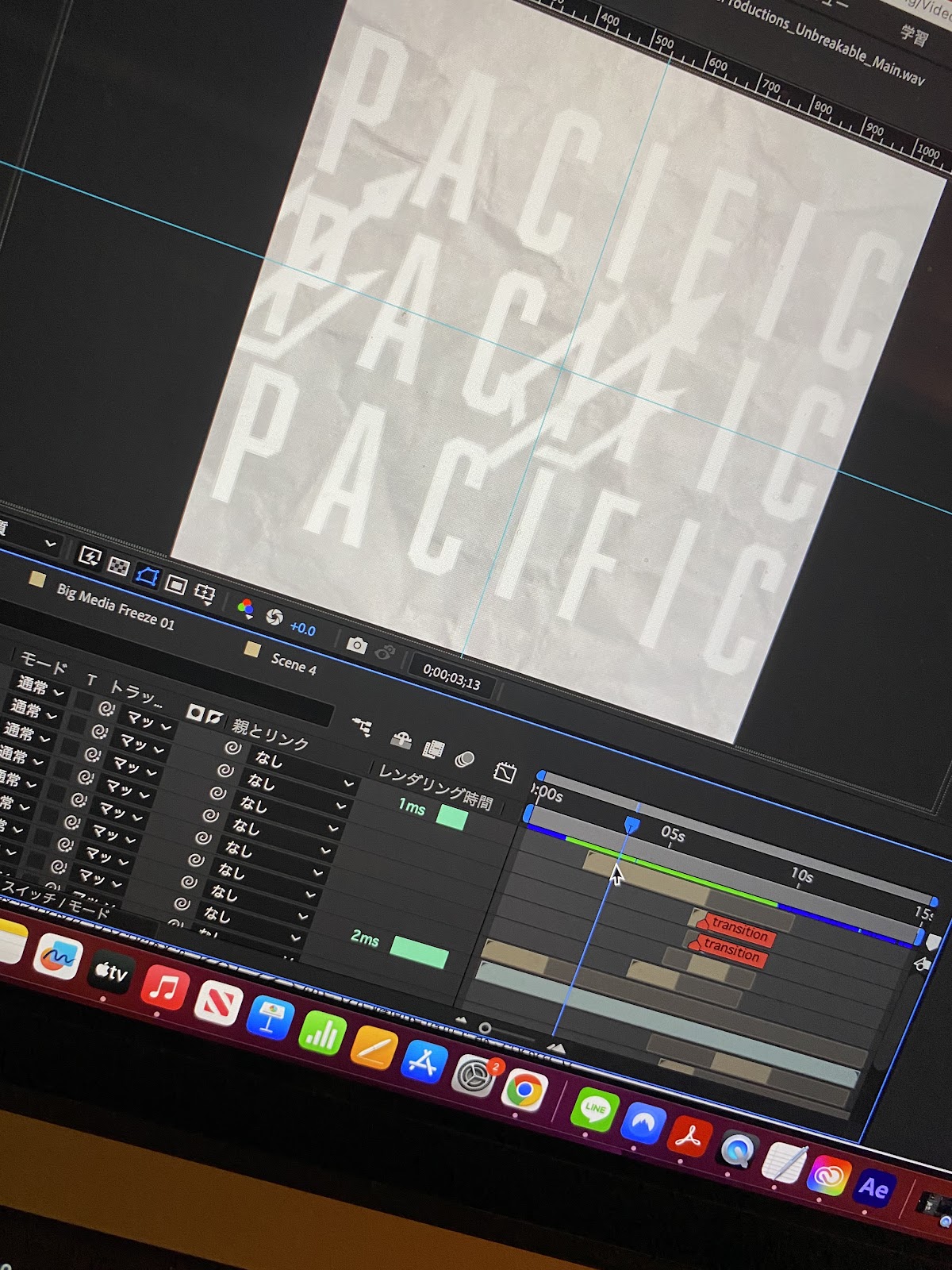
Task: Launch Google Chrome from the Dock
Action: click(x=524, y=1091)
